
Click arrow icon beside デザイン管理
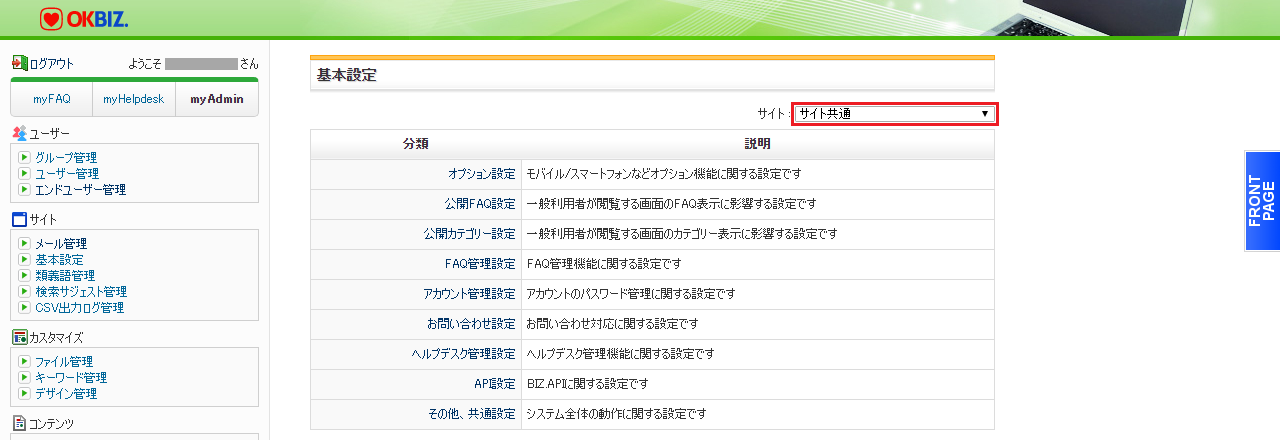(x=25, y=393)
